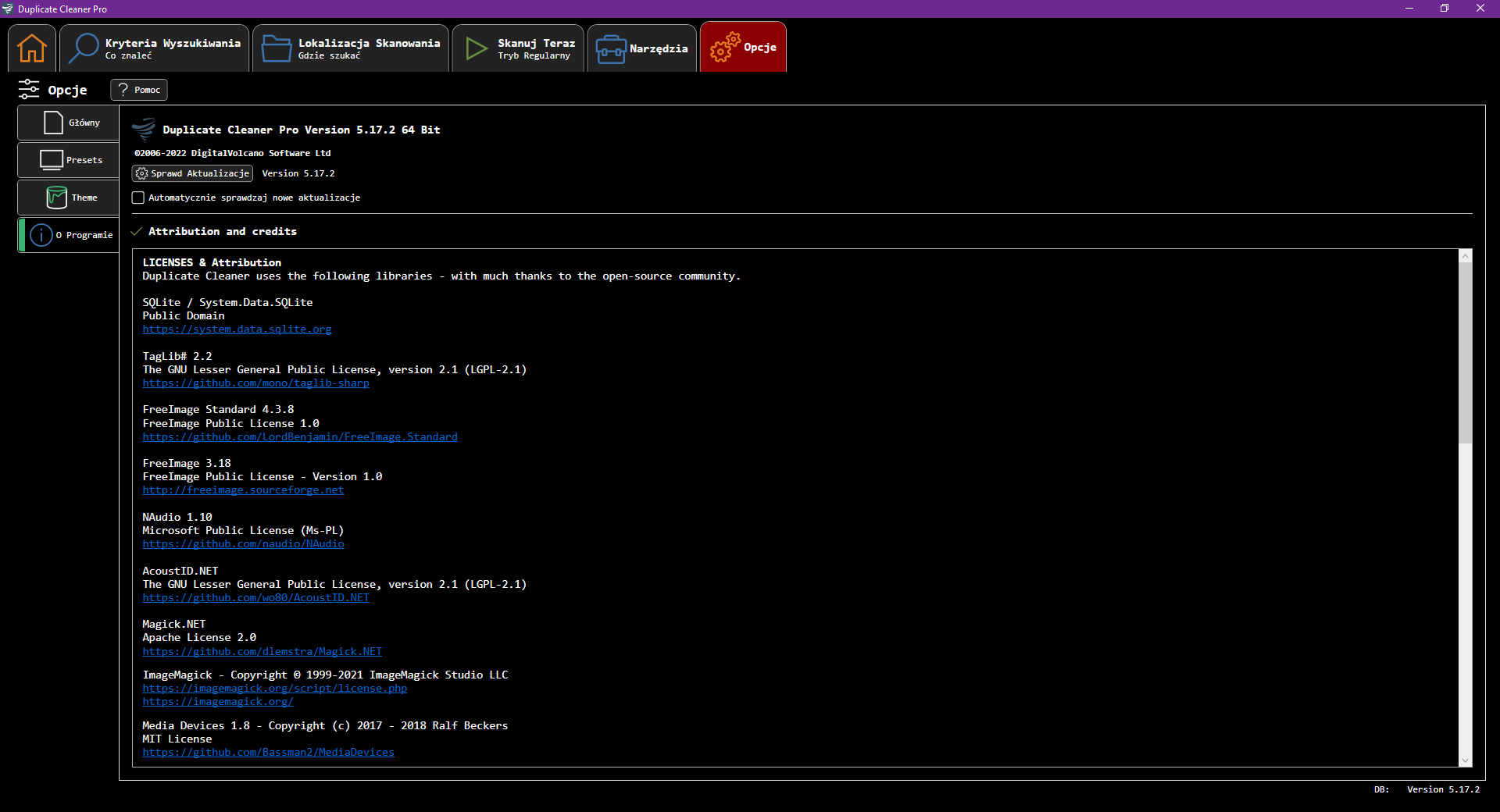Open the freeimage.sourceforge.net link
1500x812 pixels.
pyautogui.click(x=243, y=490)
